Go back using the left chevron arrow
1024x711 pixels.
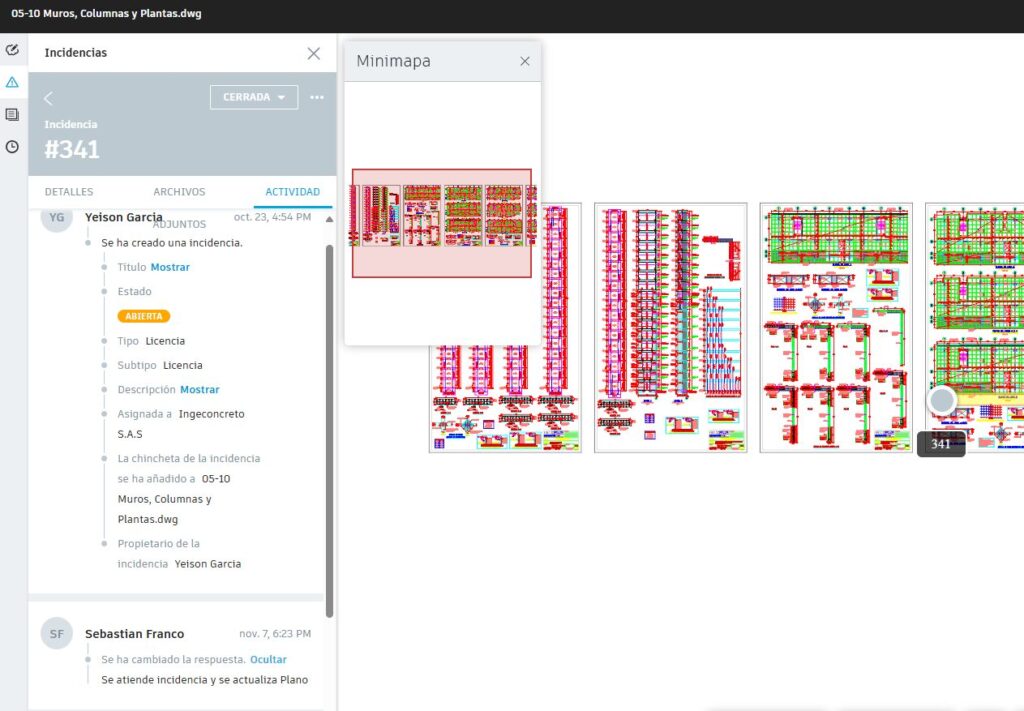pos(49,98)
